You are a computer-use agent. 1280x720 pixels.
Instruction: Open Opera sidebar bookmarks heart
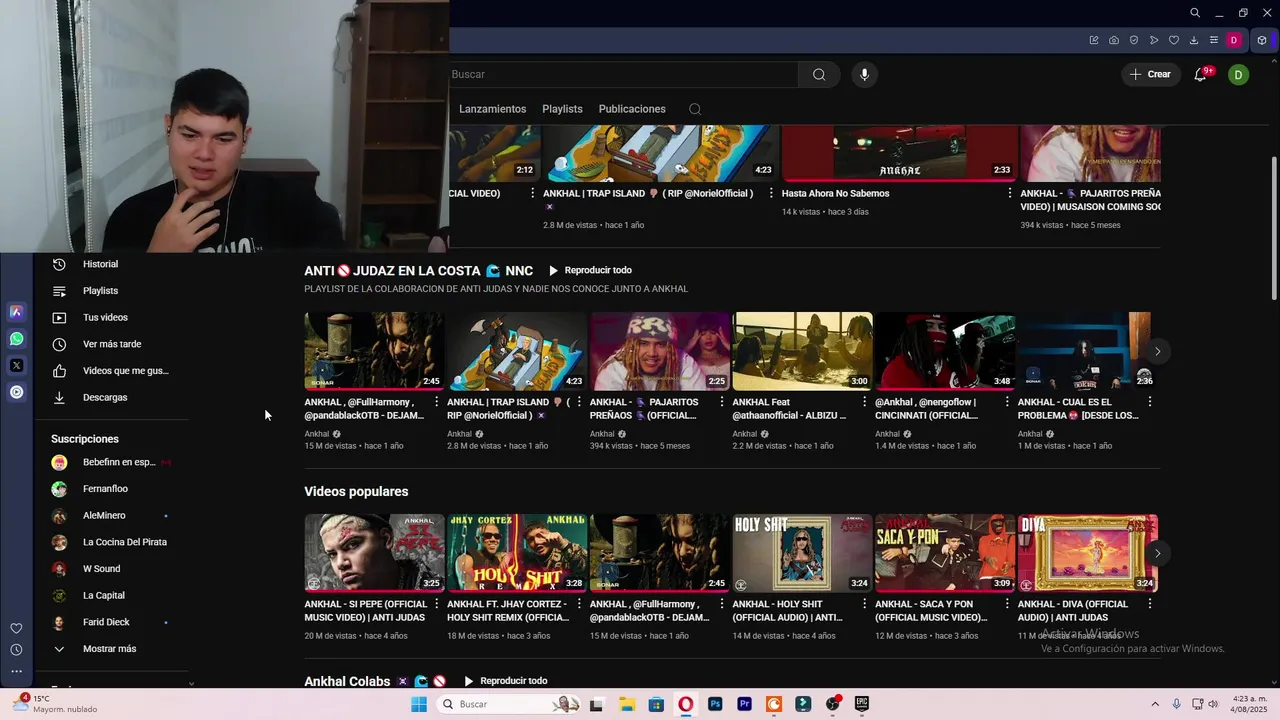pos(16,628)
